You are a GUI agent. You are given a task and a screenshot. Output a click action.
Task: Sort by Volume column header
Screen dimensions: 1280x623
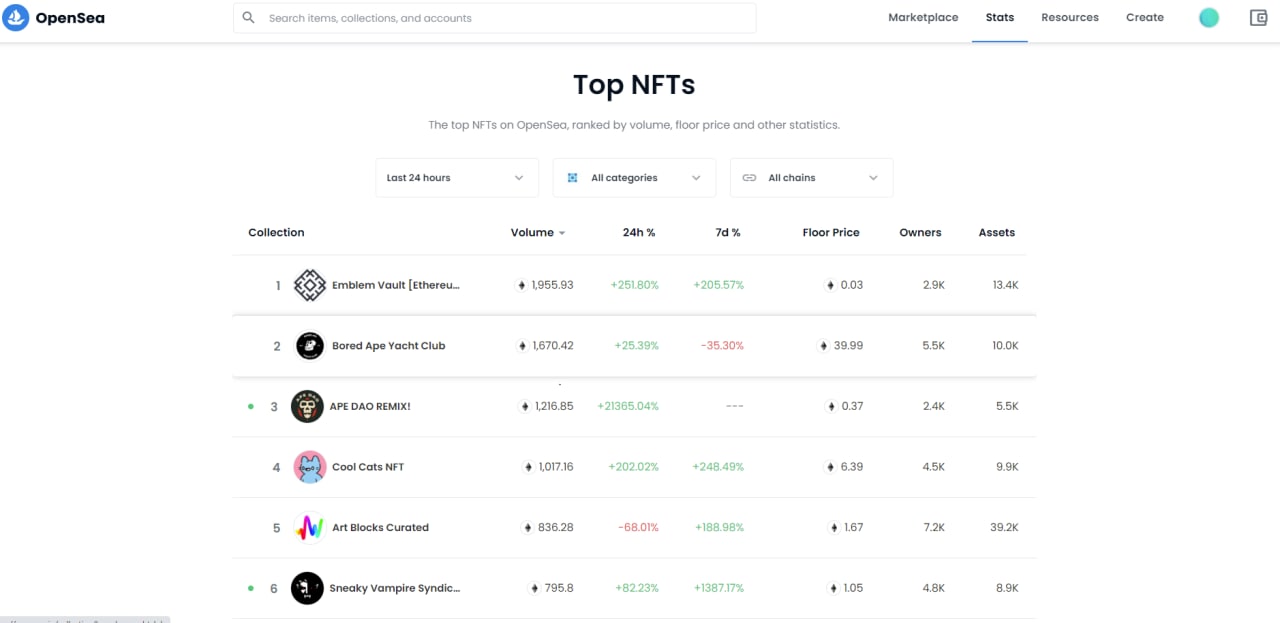tap(538, 232)
